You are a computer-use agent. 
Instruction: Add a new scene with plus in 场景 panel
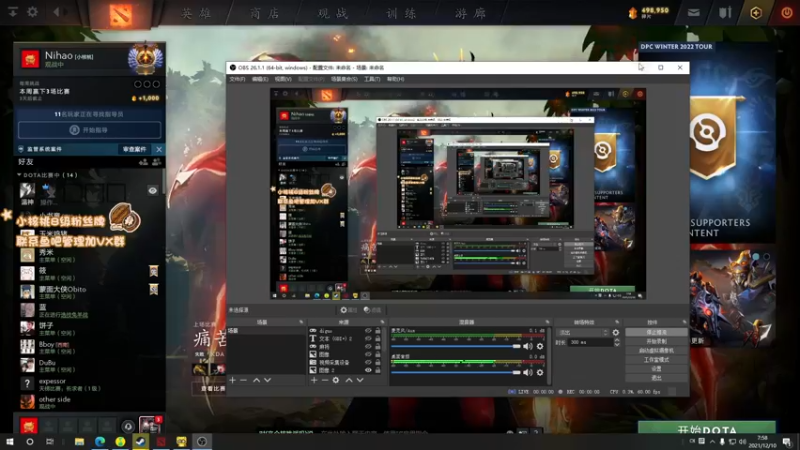tap(233, 380)
